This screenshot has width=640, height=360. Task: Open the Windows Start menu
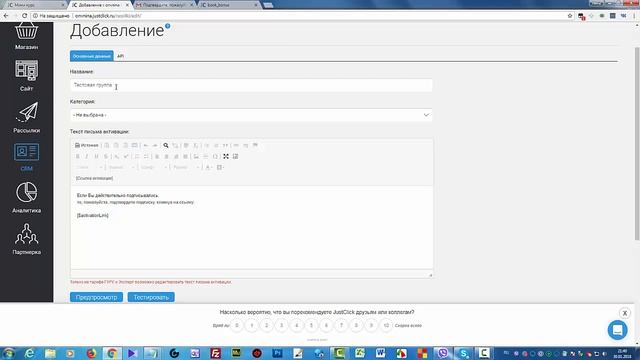[x=9, y=353]
